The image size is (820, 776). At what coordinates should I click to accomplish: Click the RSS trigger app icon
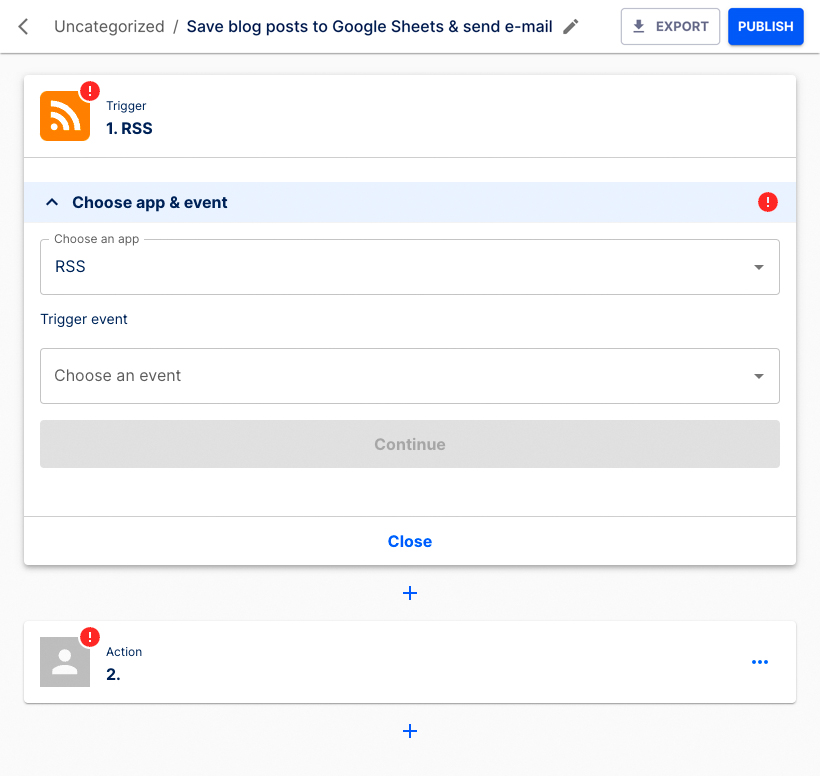[64, 116]
